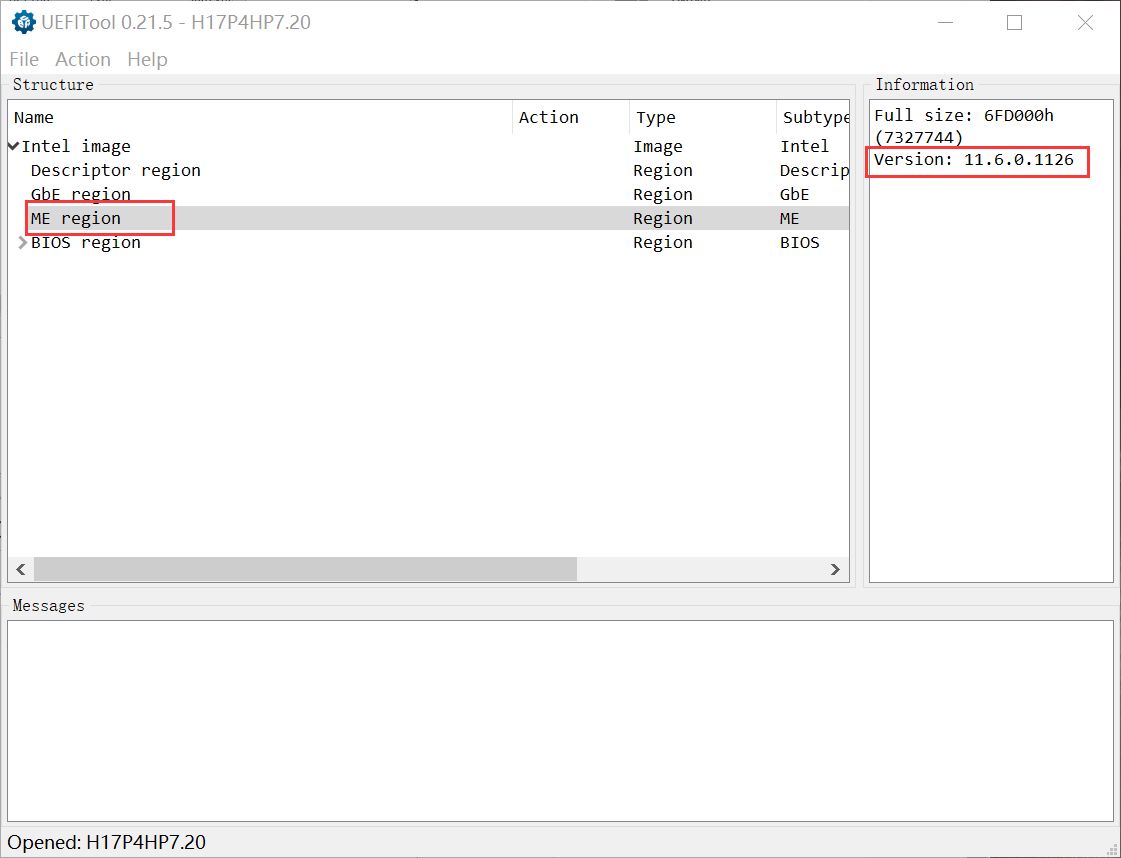1121x858 pixels.
Task: Close the UEFITool window
Action: [1085, 23]
